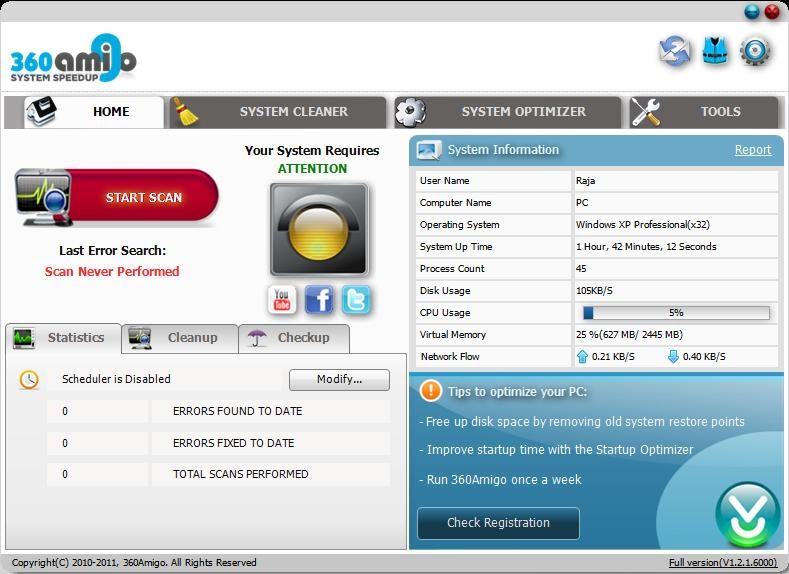Open the Twitter icon link
The width and height of the screenshot is (789, 574).
click(356, 300)
